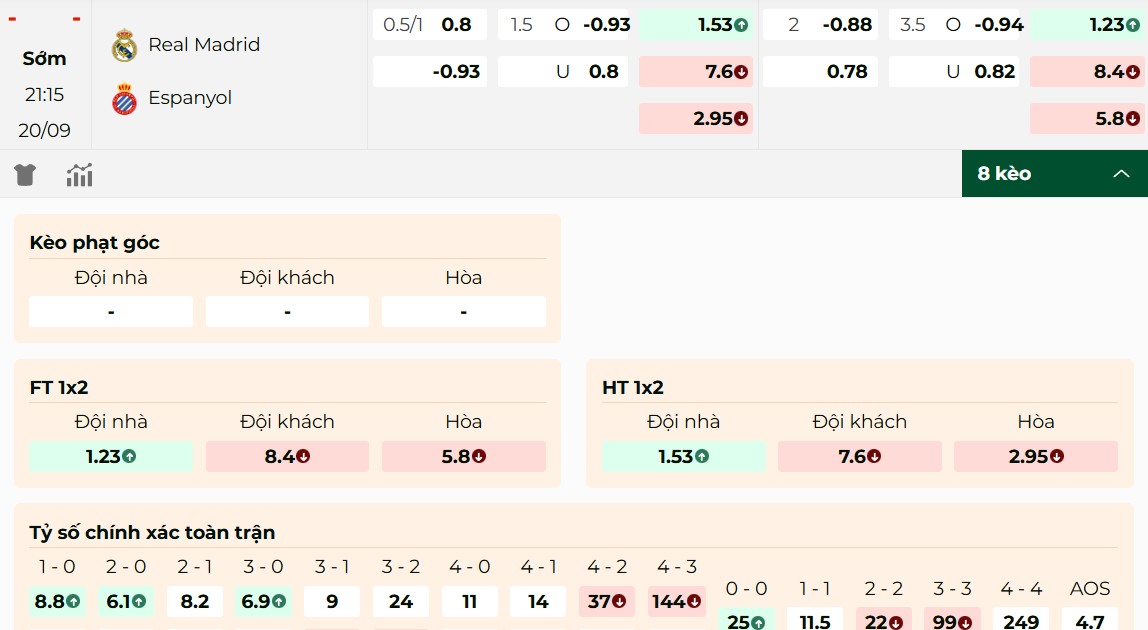Image resolution: width=1148 pixels, height=630 pixels.
Task: Click the Real Madrid team name
Action: coord(204,44)
